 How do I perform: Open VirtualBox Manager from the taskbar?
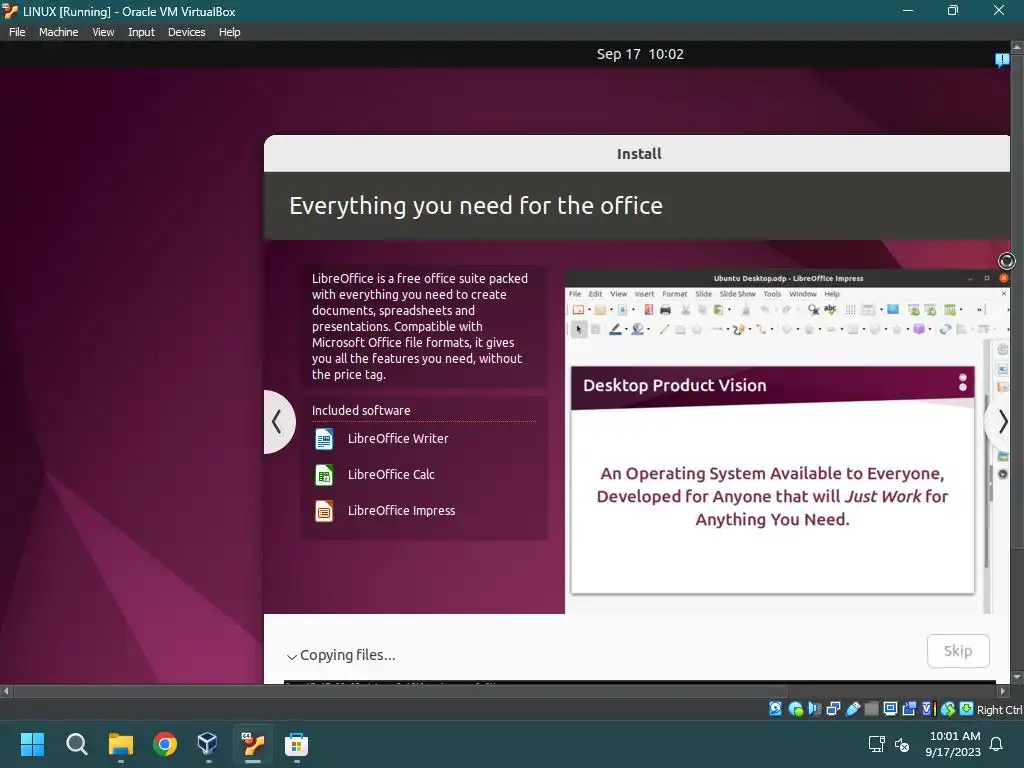click(208, 744)
